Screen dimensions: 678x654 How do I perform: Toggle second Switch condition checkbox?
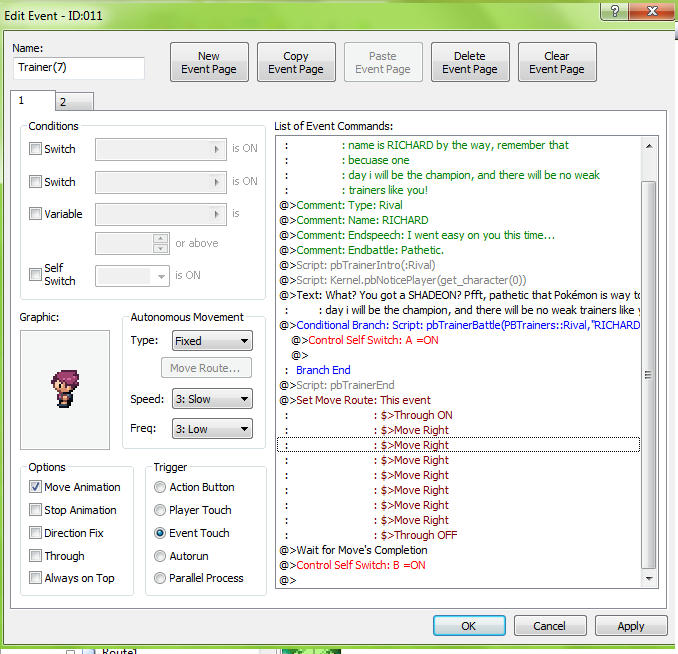tap(35, 182)
